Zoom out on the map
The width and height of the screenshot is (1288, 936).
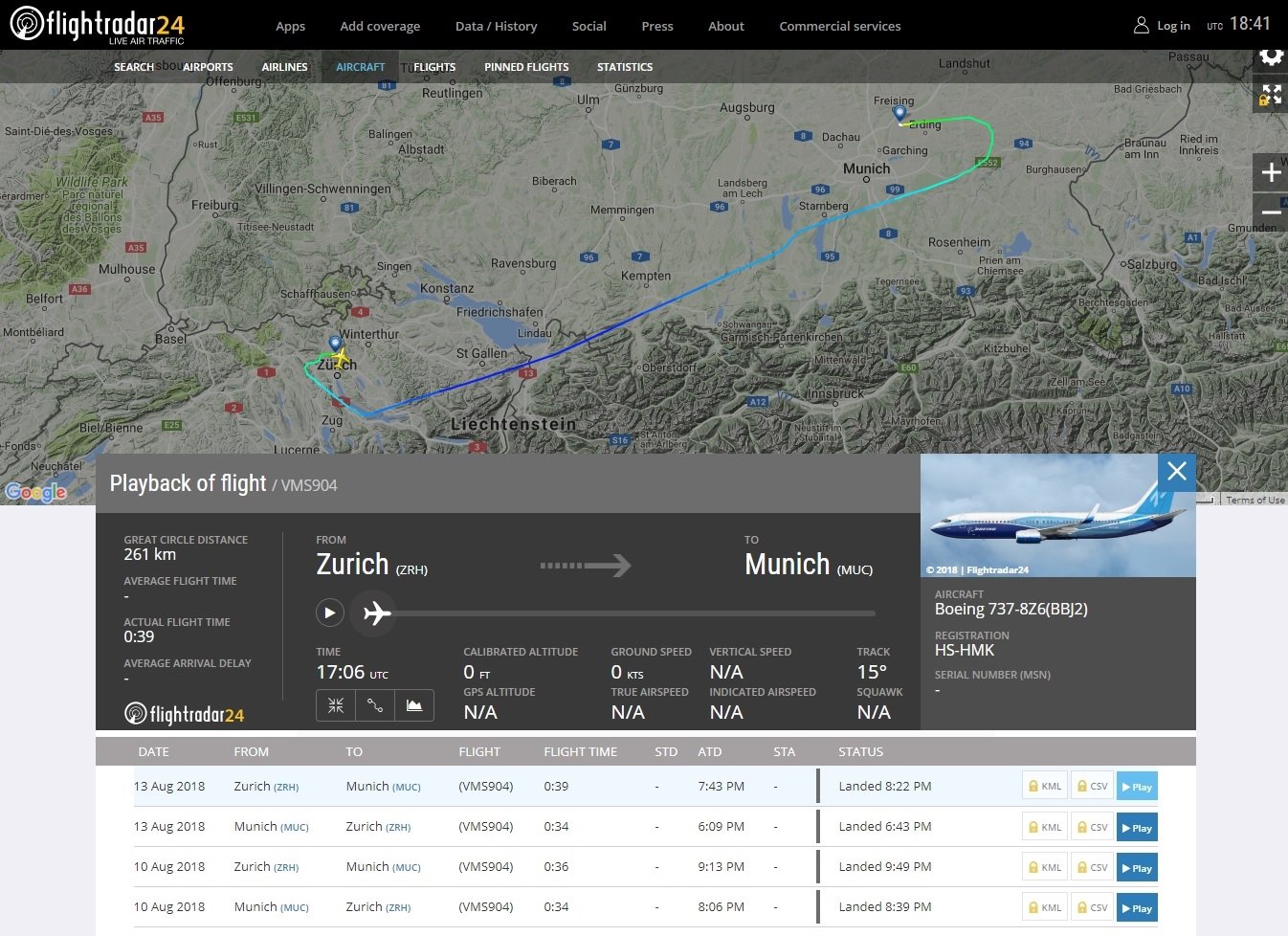click(1271, 212)
